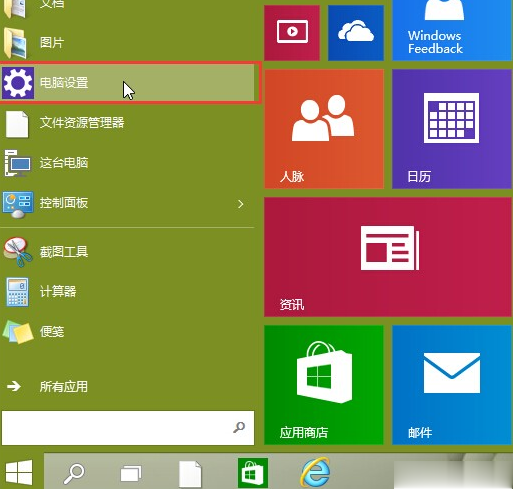Click the 所有应用 arrow icon
The image size is (513, 490).
click(x=14, y=386)
